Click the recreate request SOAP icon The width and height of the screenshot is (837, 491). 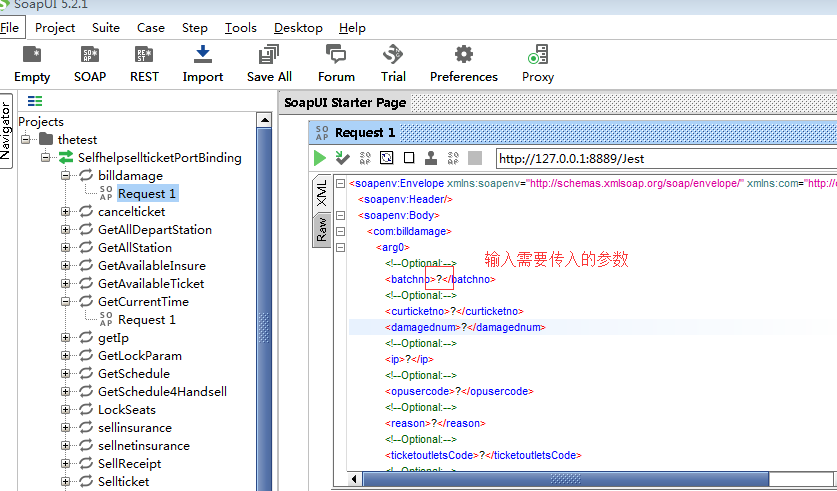tap(365, 158)
